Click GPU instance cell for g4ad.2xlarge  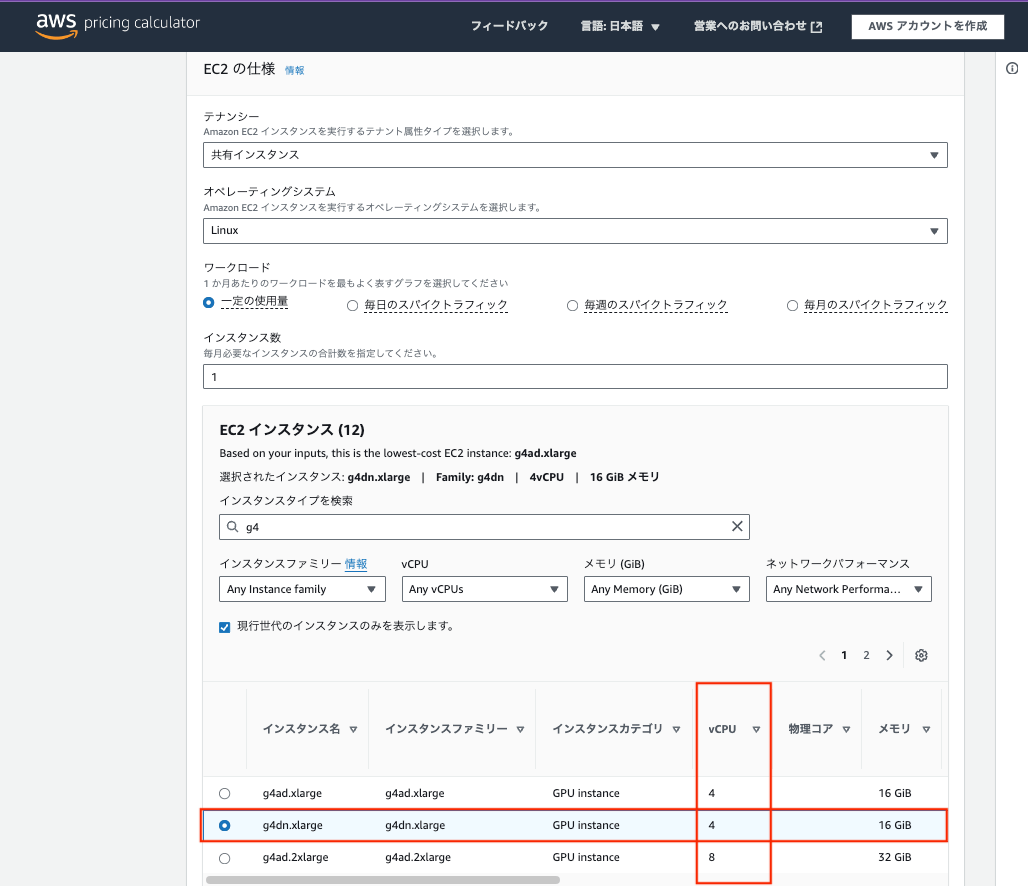[x=586, y=858]
